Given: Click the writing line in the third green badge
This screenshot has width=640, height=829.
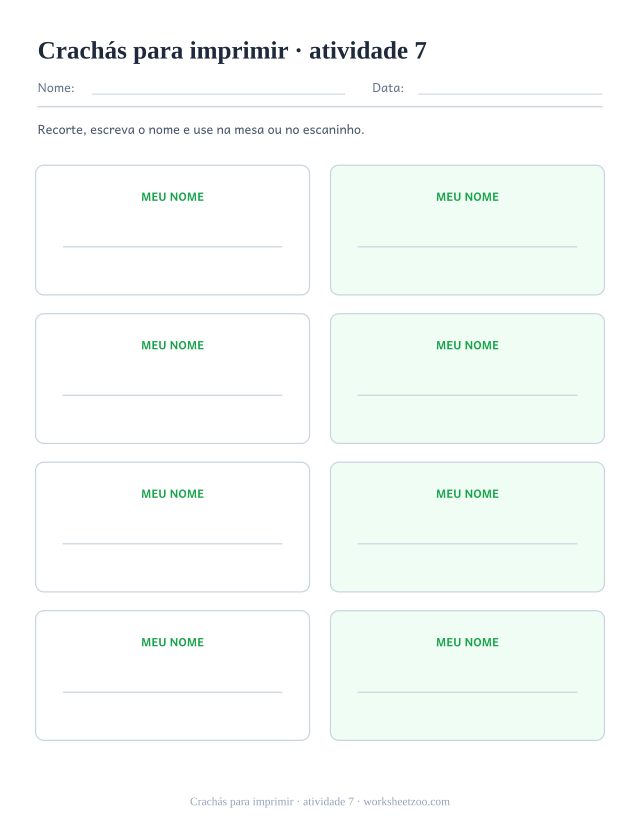Looking at the screenshot, I should pyautogui.click(x=467, y=544).
